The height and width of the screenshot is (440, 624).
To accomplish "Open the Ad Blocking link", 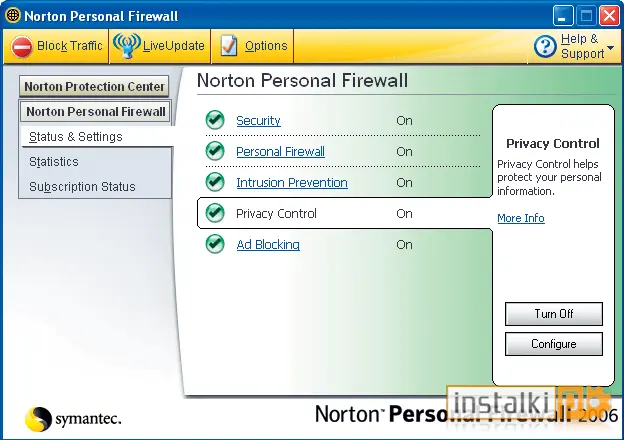I will point(268,245).
